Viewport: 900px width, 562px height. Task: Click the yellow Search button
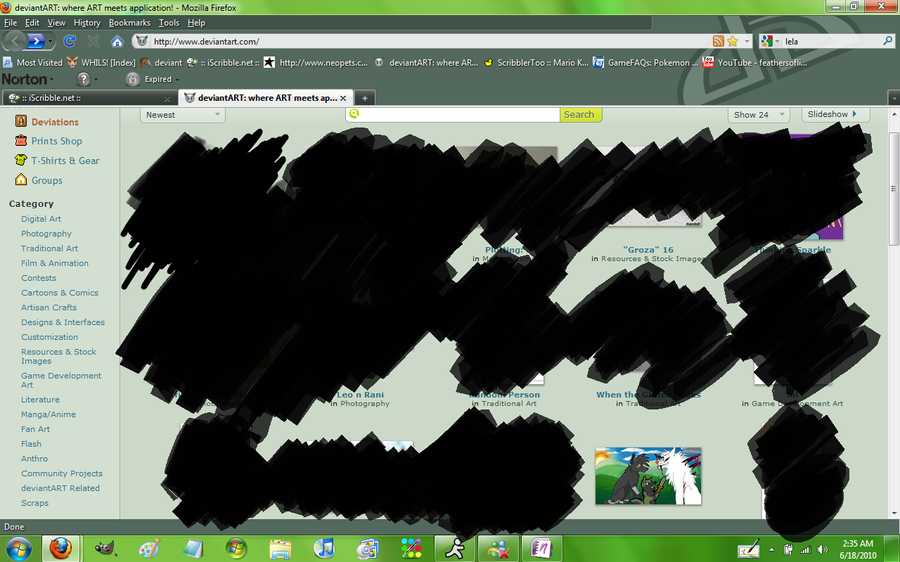[x=580, y=115]
